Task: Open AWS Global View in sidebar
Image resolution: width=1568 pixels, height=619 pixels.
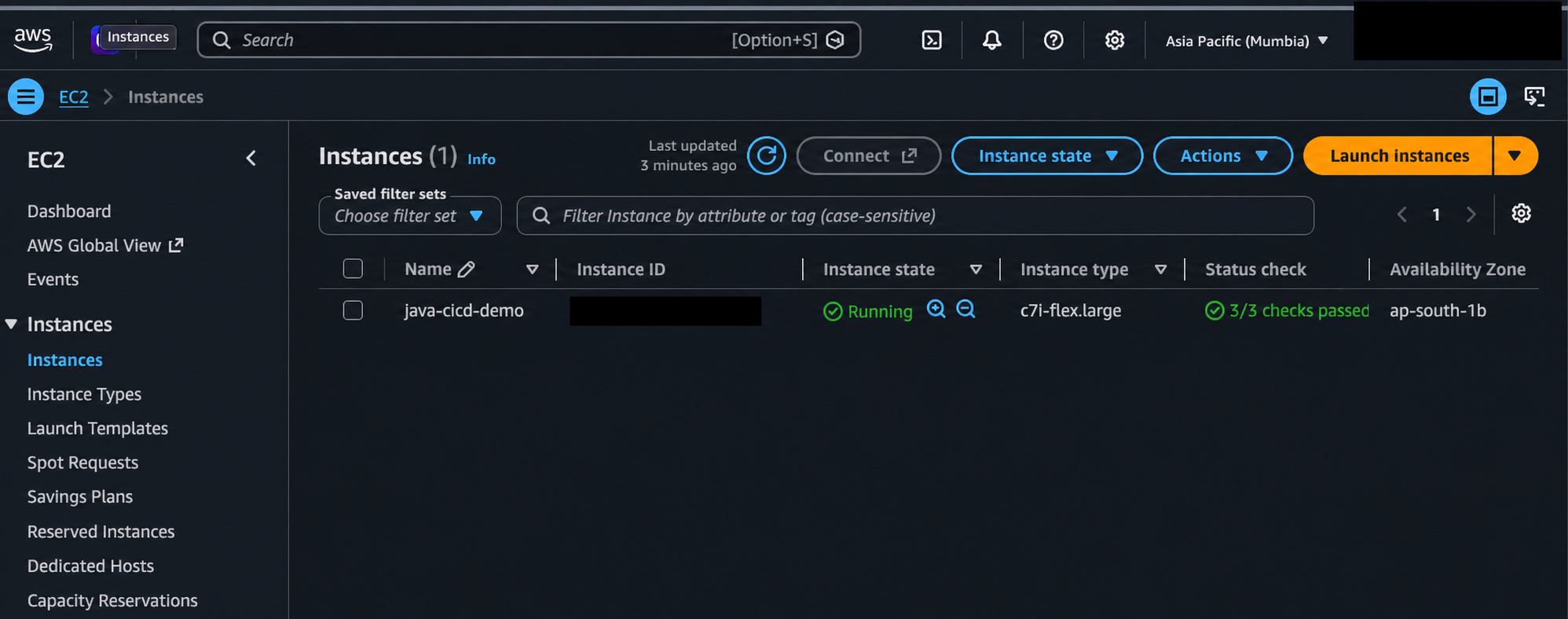Action: 94,246
